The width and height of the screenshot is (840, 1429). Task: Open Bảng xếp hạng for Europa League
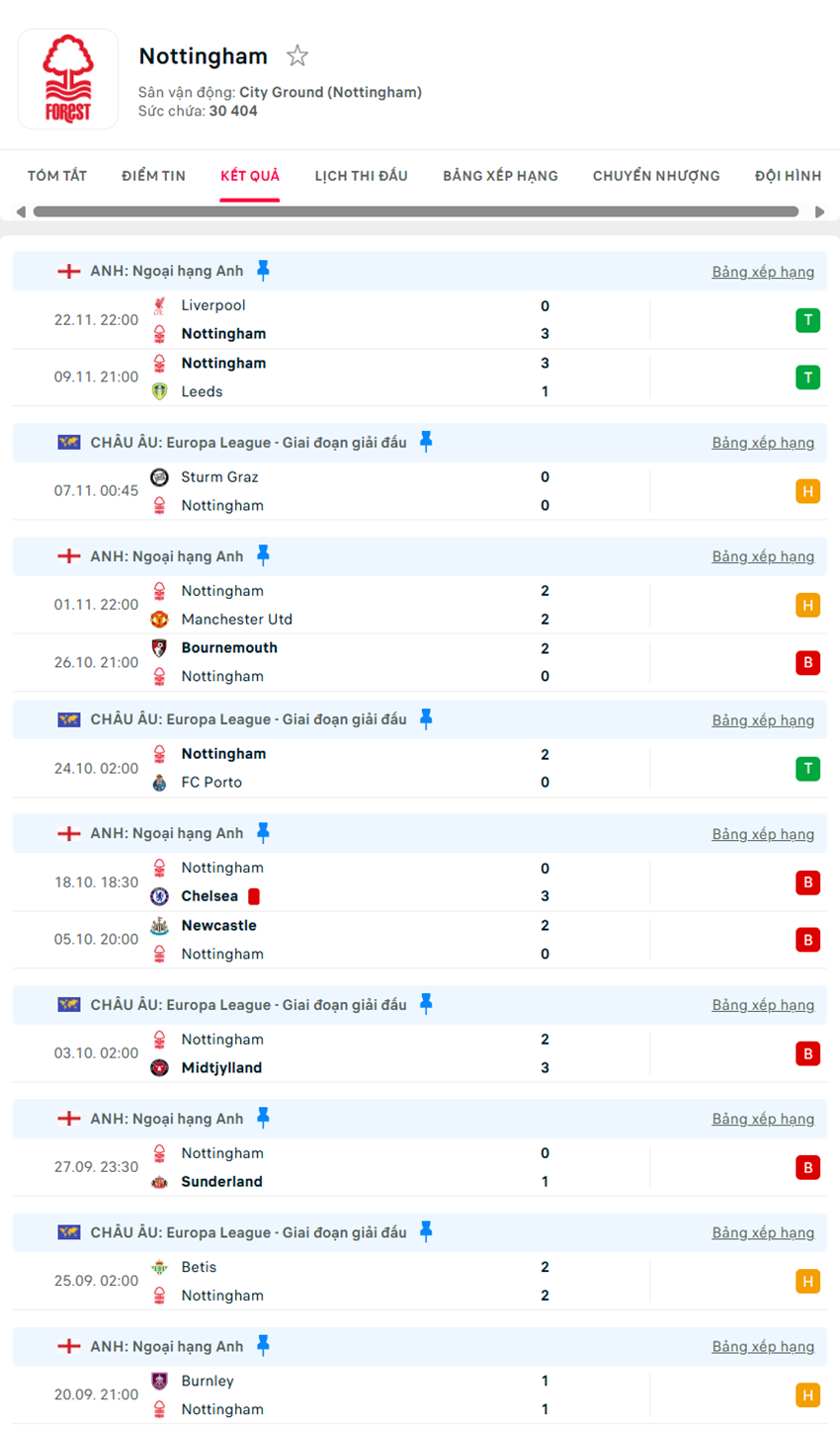coord(763,442)
